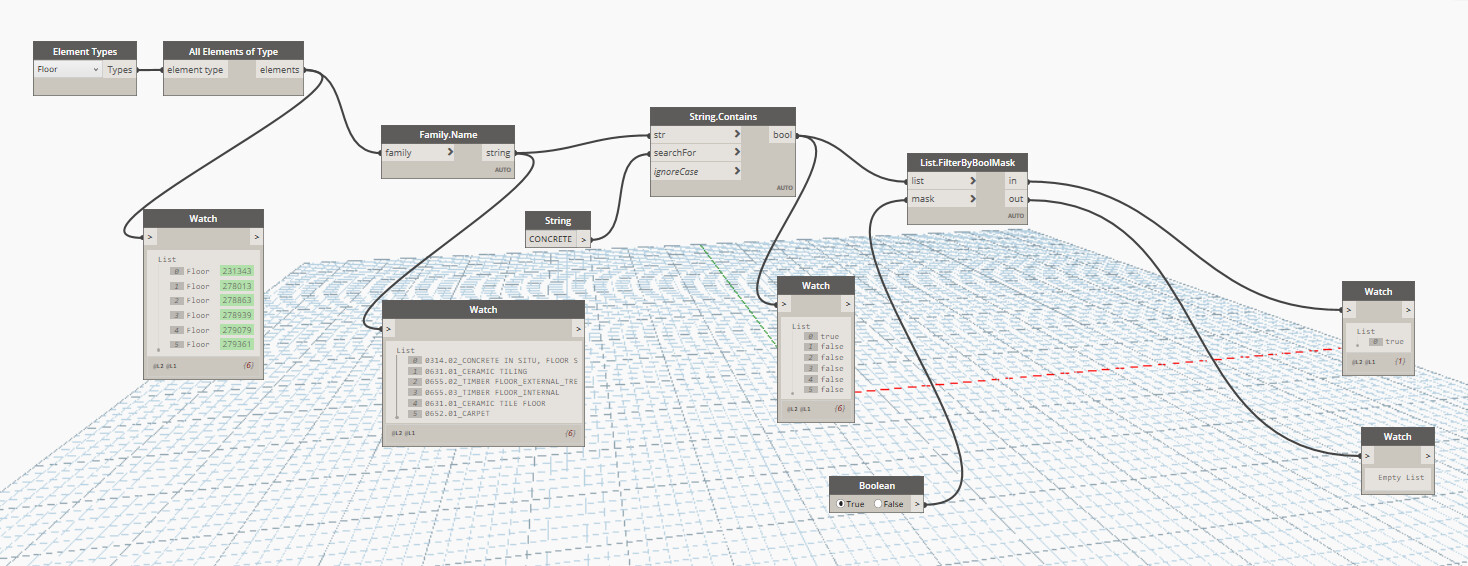This screenshot has height=566, width=1468.
Task: Click the CONCRETE text field in String node
Action: click(x=551, y=239)
